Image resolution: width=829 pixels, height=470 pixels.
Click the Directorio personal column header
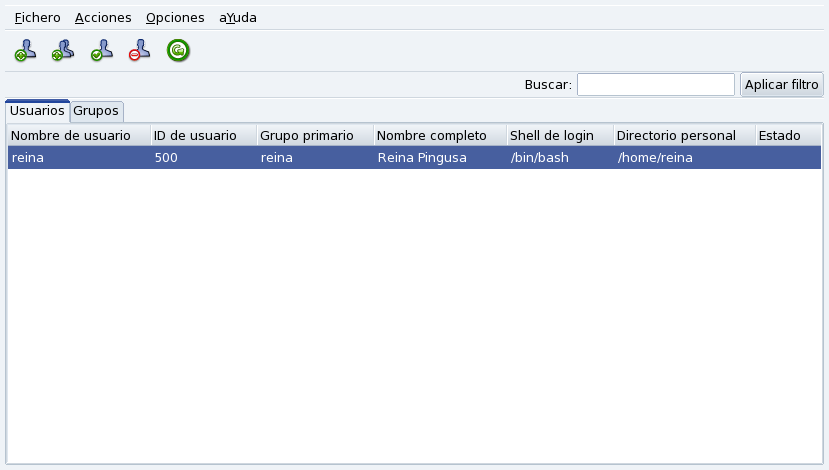(x=684, y=135)
